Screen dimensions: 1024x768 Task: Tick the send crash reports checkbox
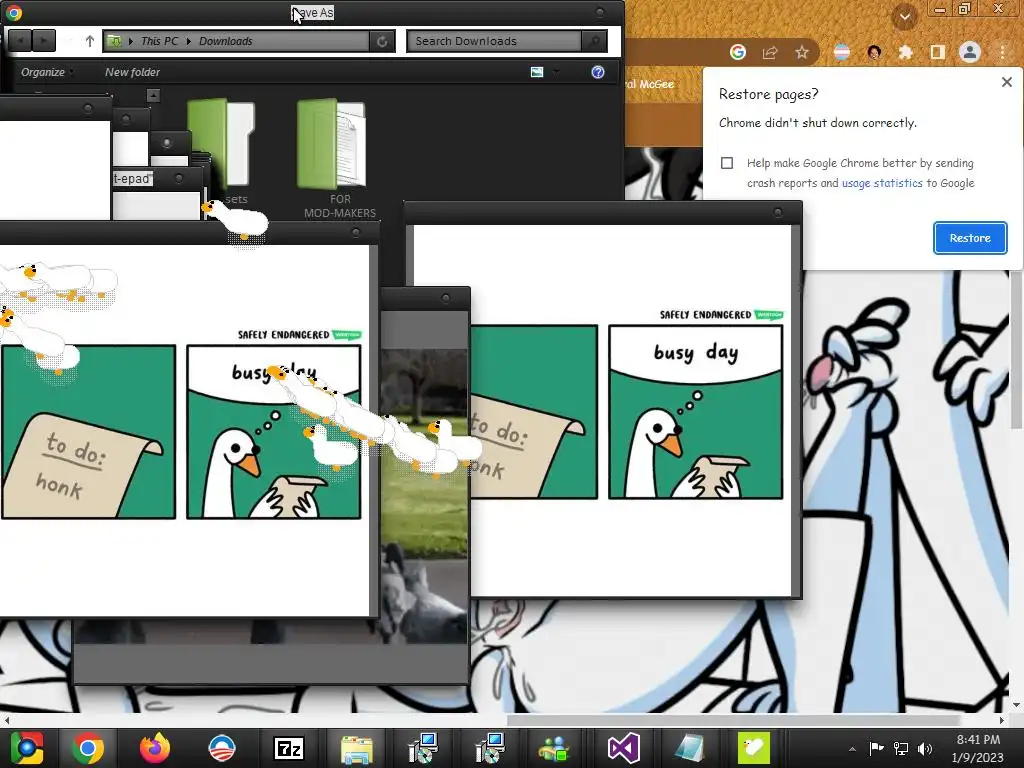pos(727,163)
